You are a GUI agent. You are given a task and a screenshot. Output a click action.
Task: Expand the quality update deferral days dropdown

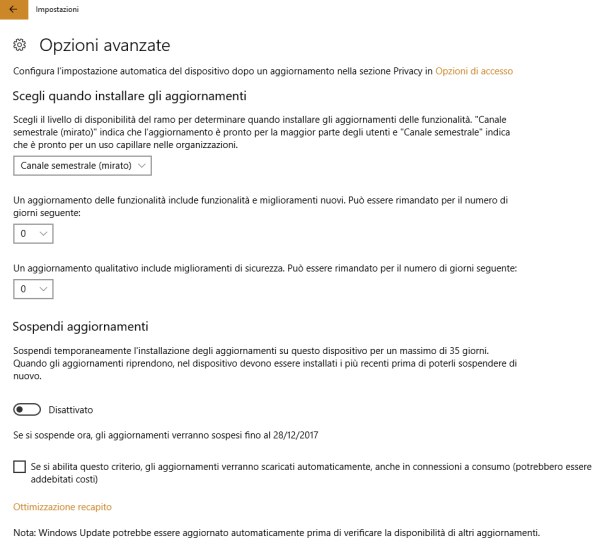(x=33, y=289)
